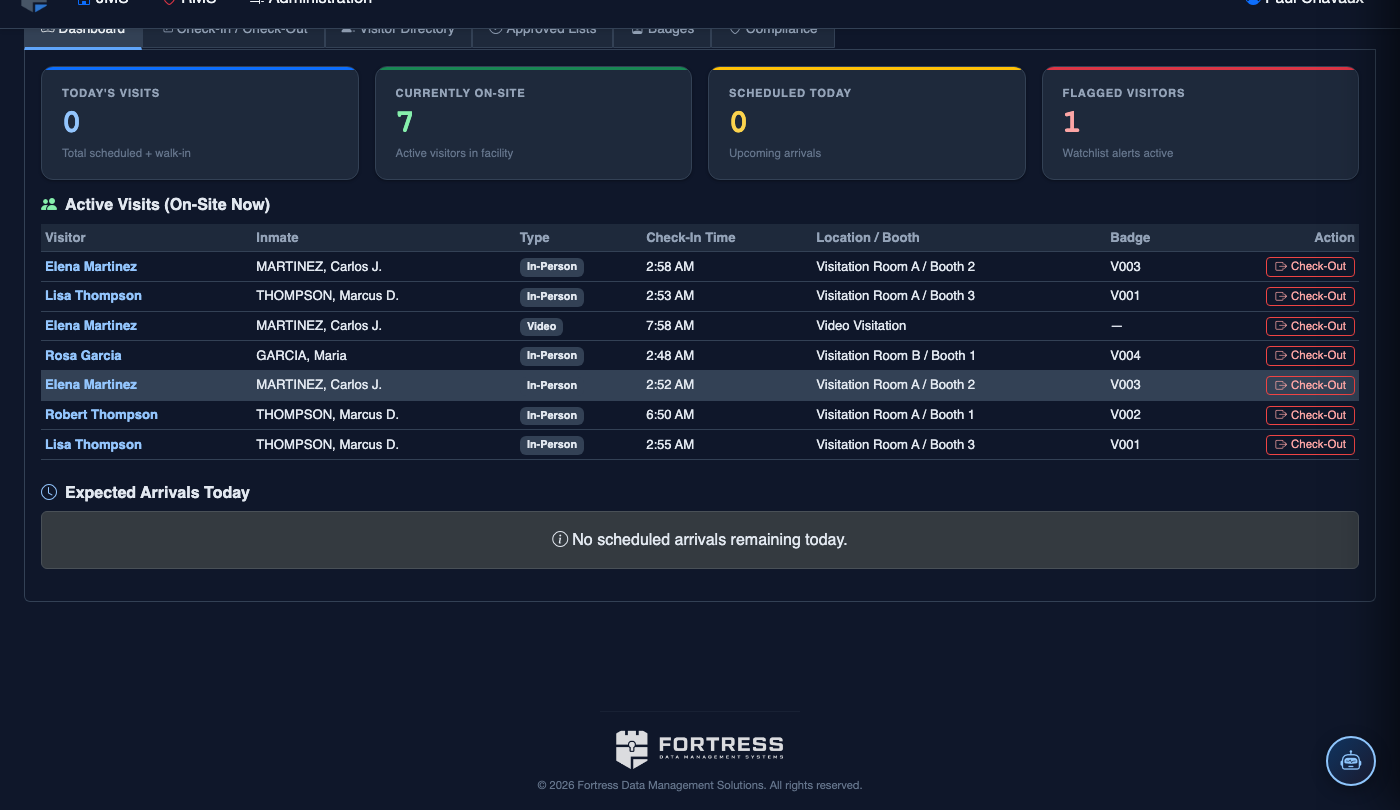Image resolution: width=1400 pixels, height=810 pixels.
Task: Check out the 7:58 AM video visit
Action: tap(1310, 326)
